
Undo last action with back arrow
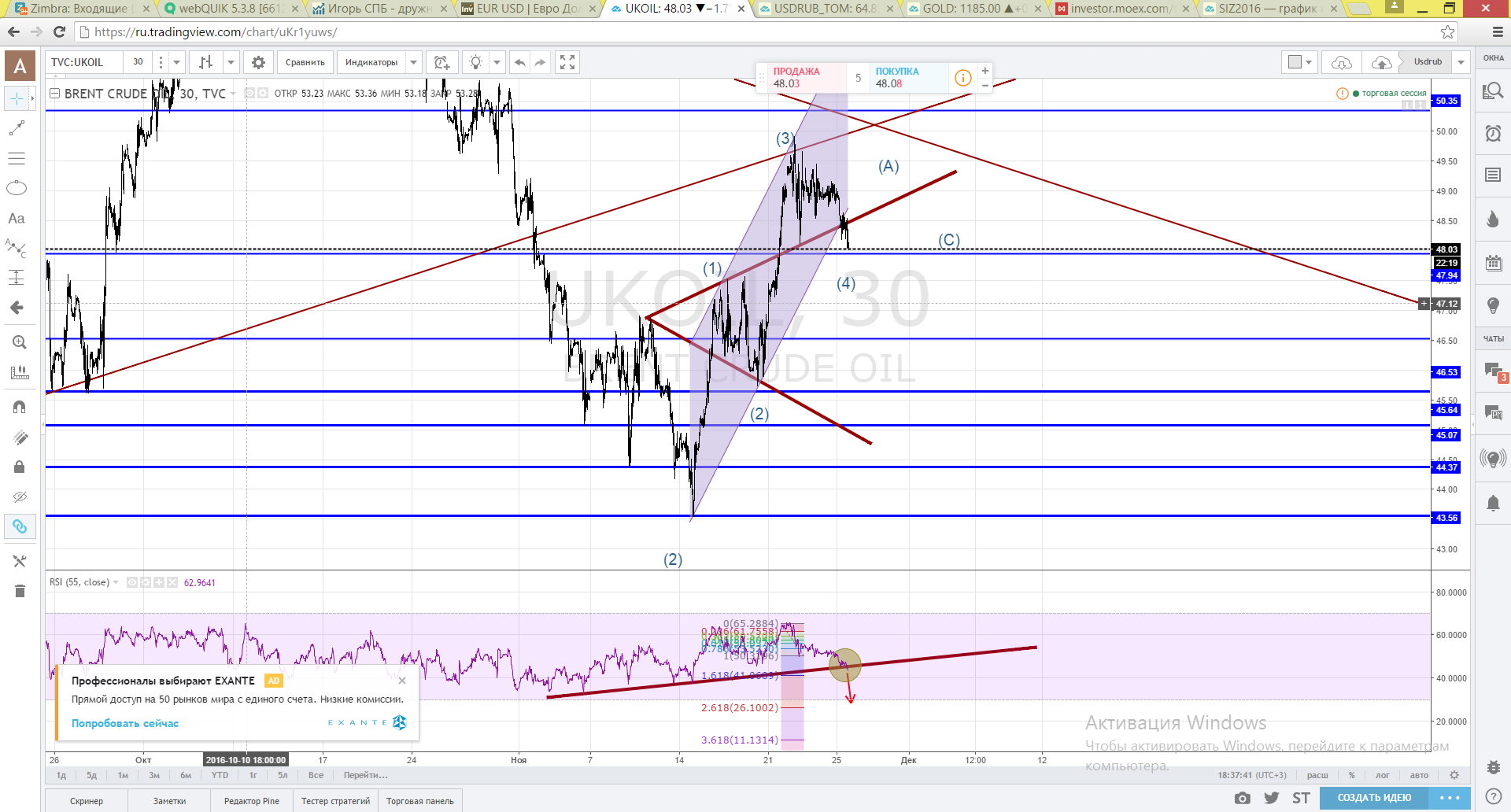[x=519, y=62]
